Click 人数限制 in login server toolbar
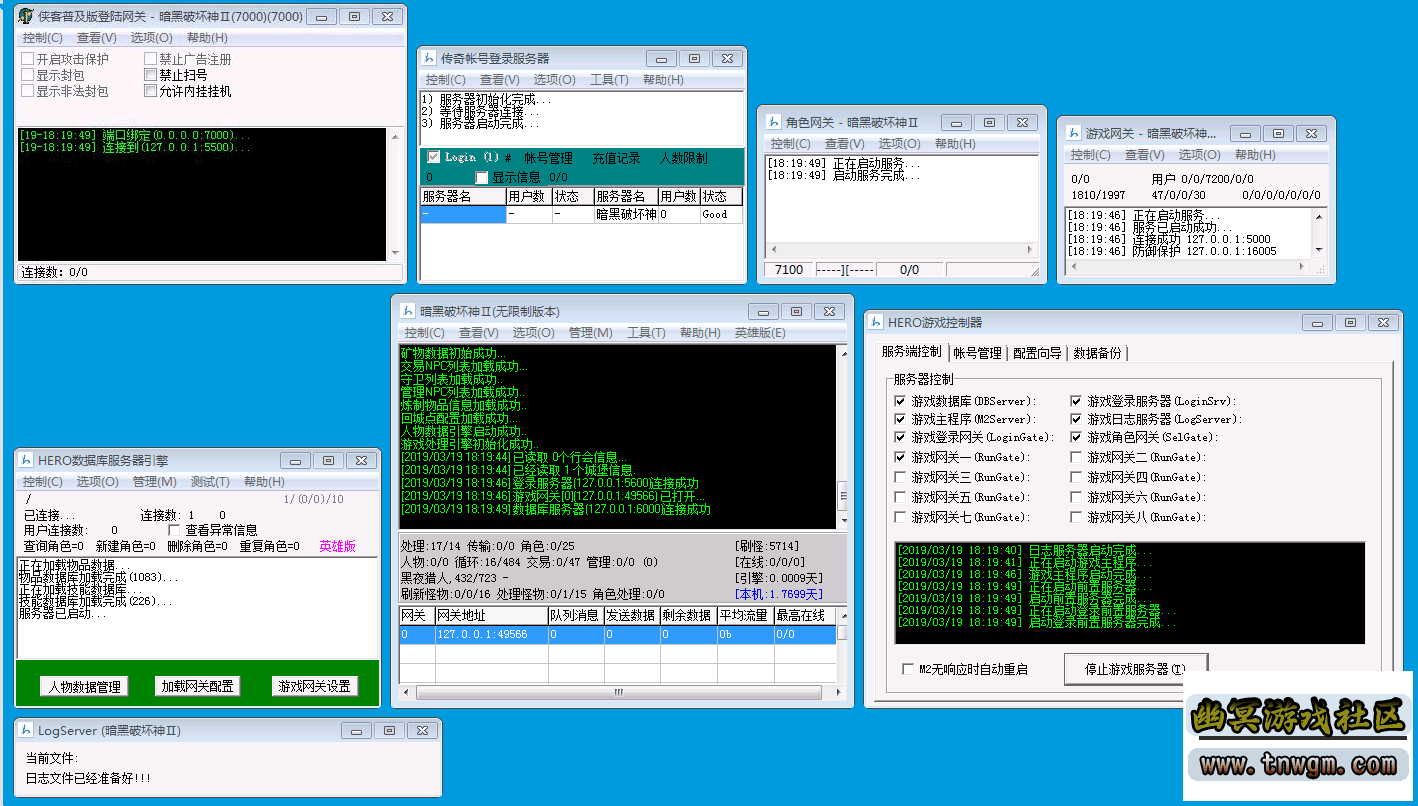Screen dimensions: 1418x806 pyautogui.click(x=683, y=158)
